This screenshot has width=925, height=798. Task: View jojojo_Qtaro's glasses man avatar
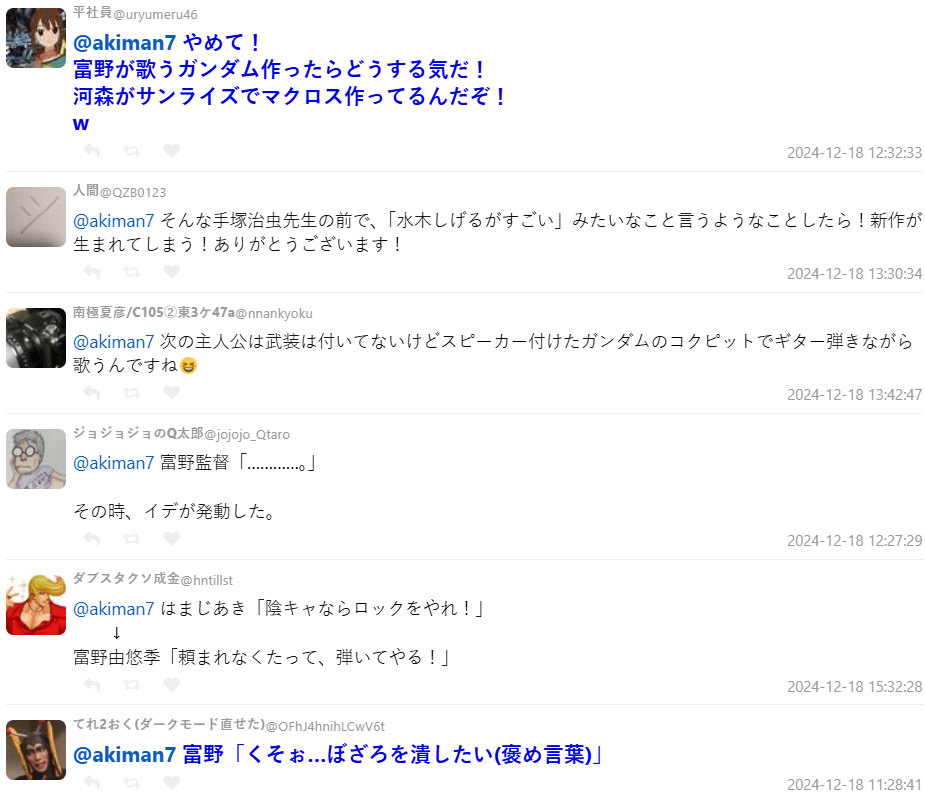(x=36, y=459)
